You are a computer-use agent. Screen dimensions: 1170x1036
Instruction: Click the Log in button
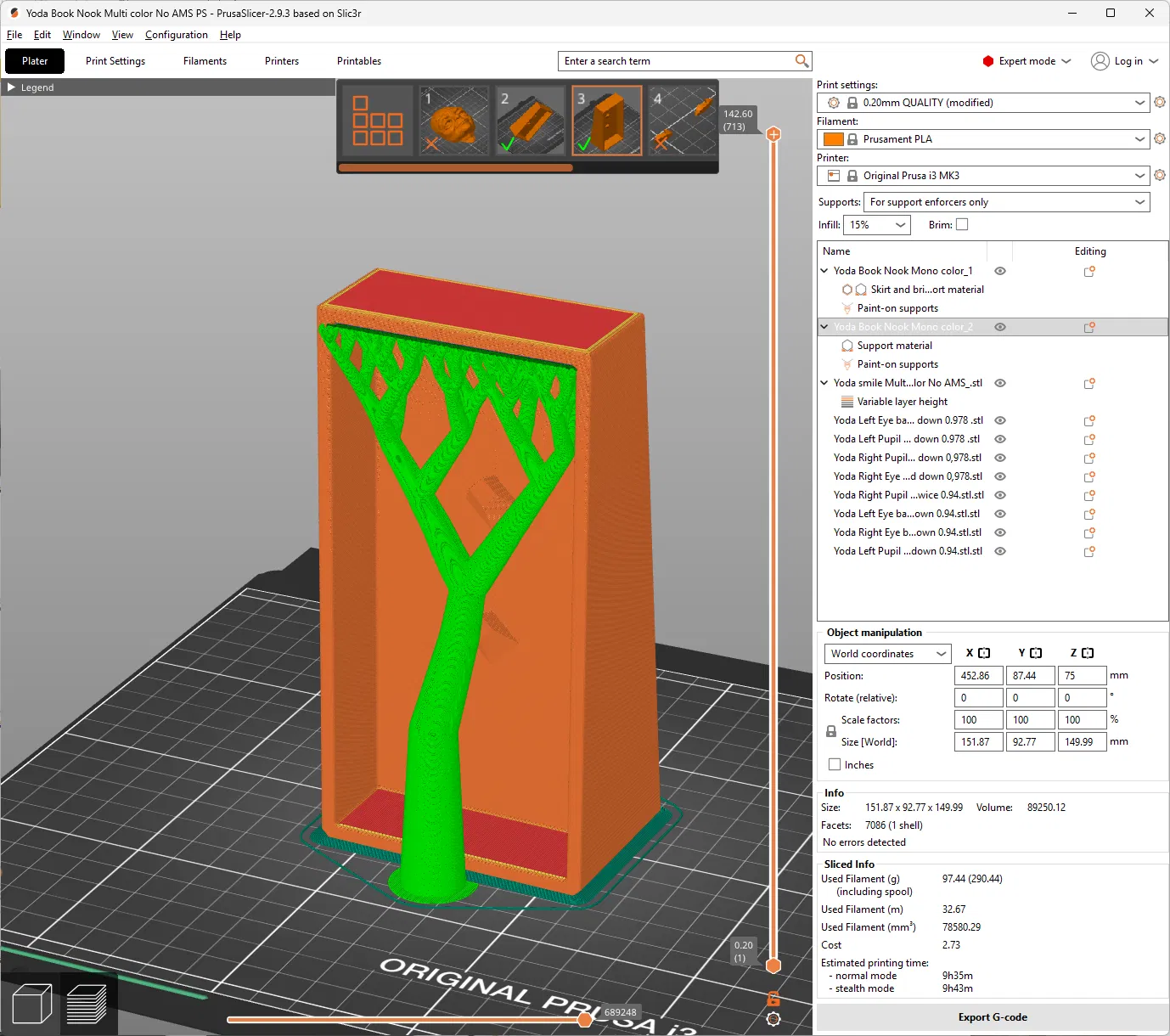[x=1124, y=61]
